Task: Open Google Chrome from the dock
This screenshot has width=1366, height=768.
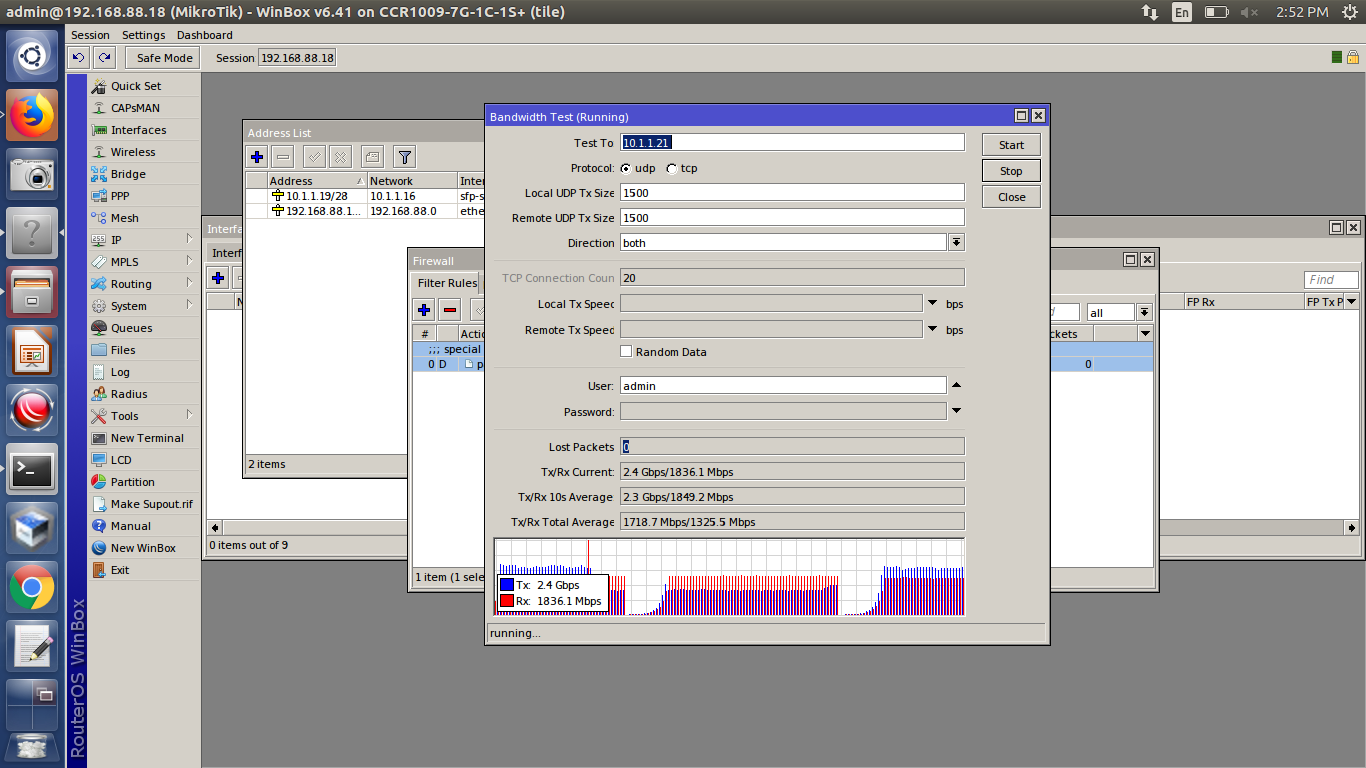Action: click(32, 588)
